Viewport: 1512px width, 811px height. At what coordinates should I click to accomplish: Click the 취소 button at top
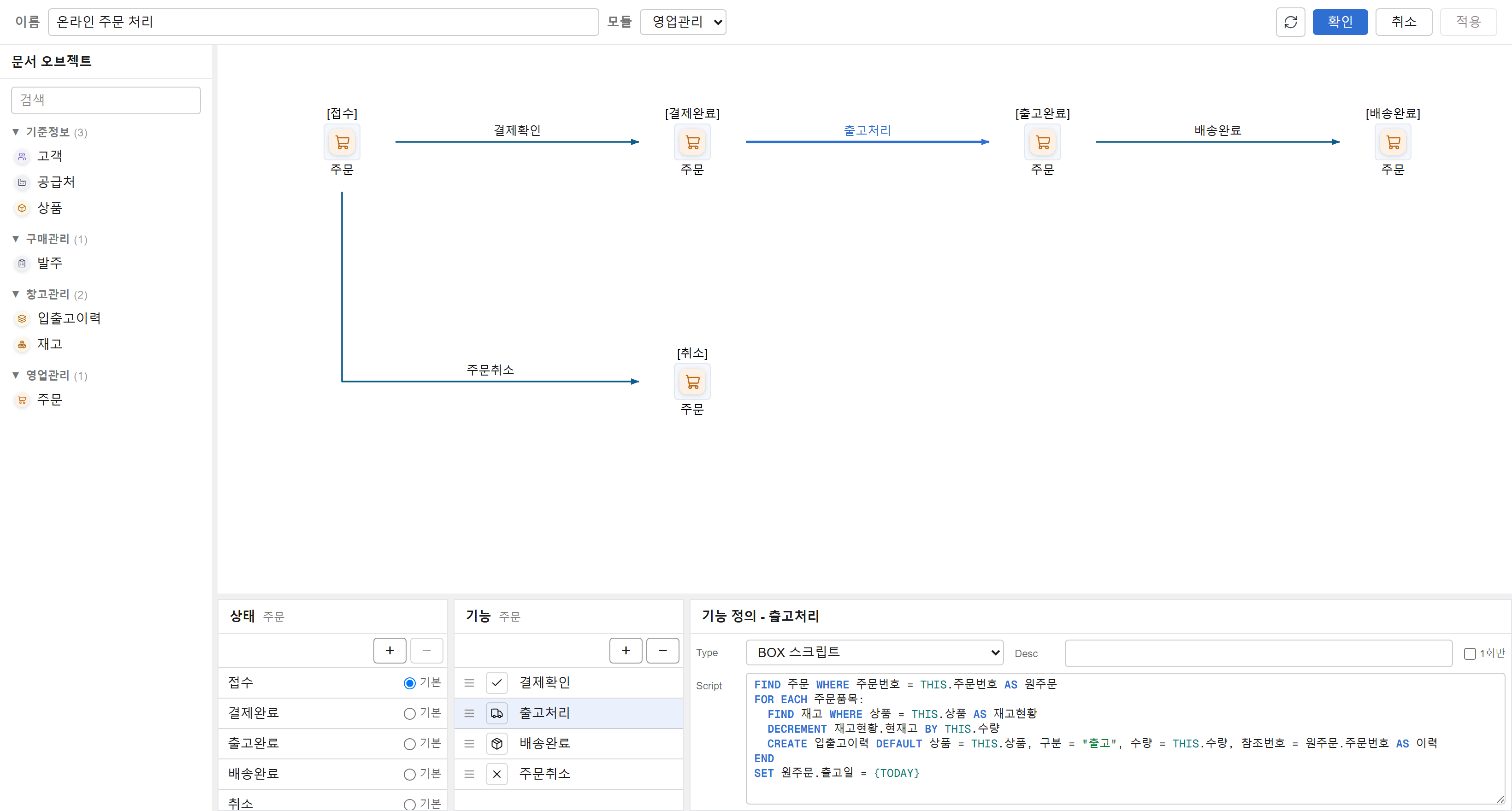click(1403, 22)
